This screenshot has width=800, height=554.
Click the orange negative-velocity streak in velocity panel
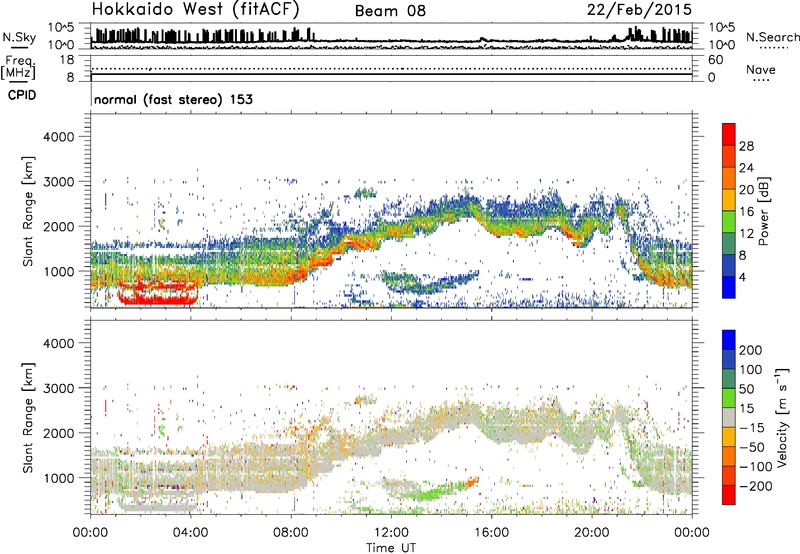473,482
